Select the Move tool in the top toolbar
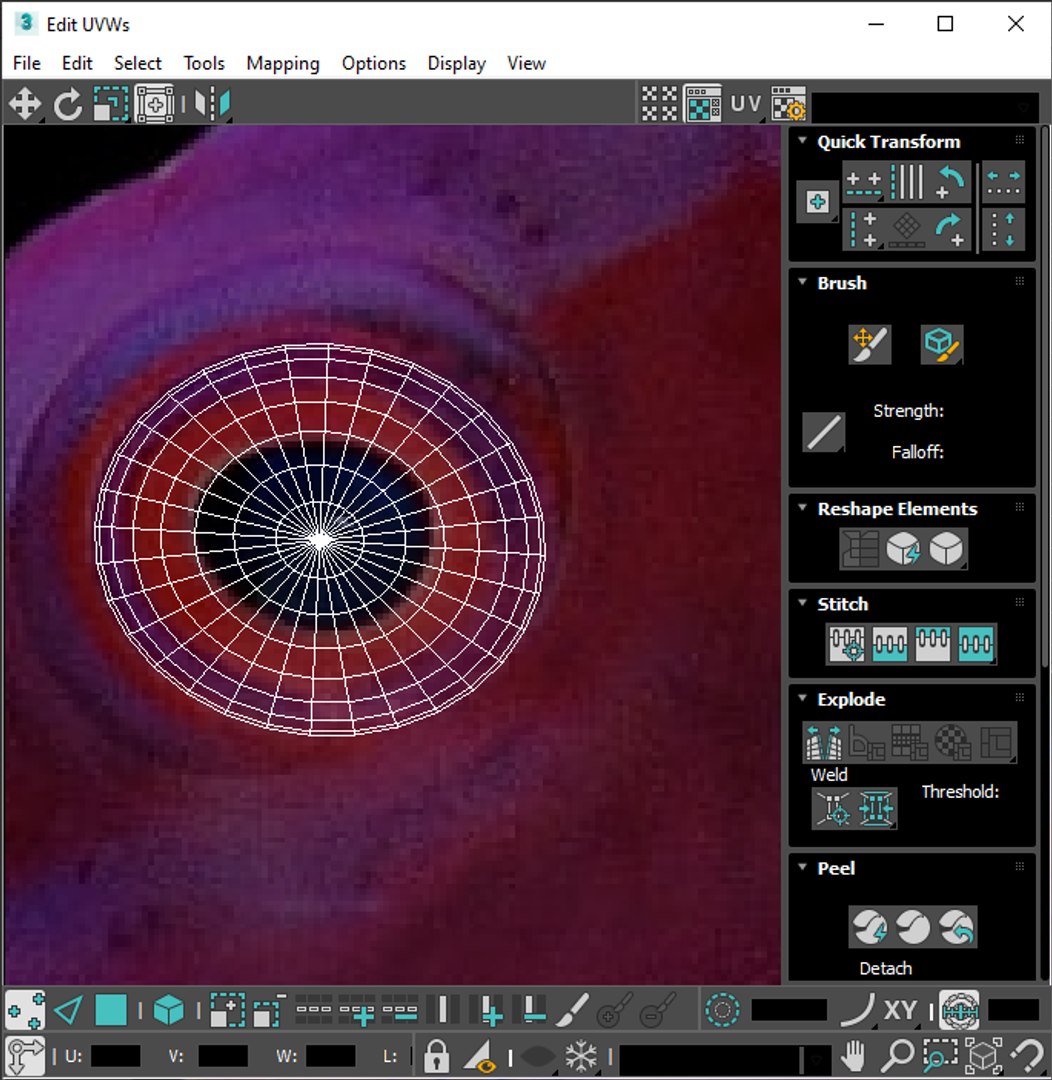Viewport: 1052px width, 1080px height. (x=25, y=105)
